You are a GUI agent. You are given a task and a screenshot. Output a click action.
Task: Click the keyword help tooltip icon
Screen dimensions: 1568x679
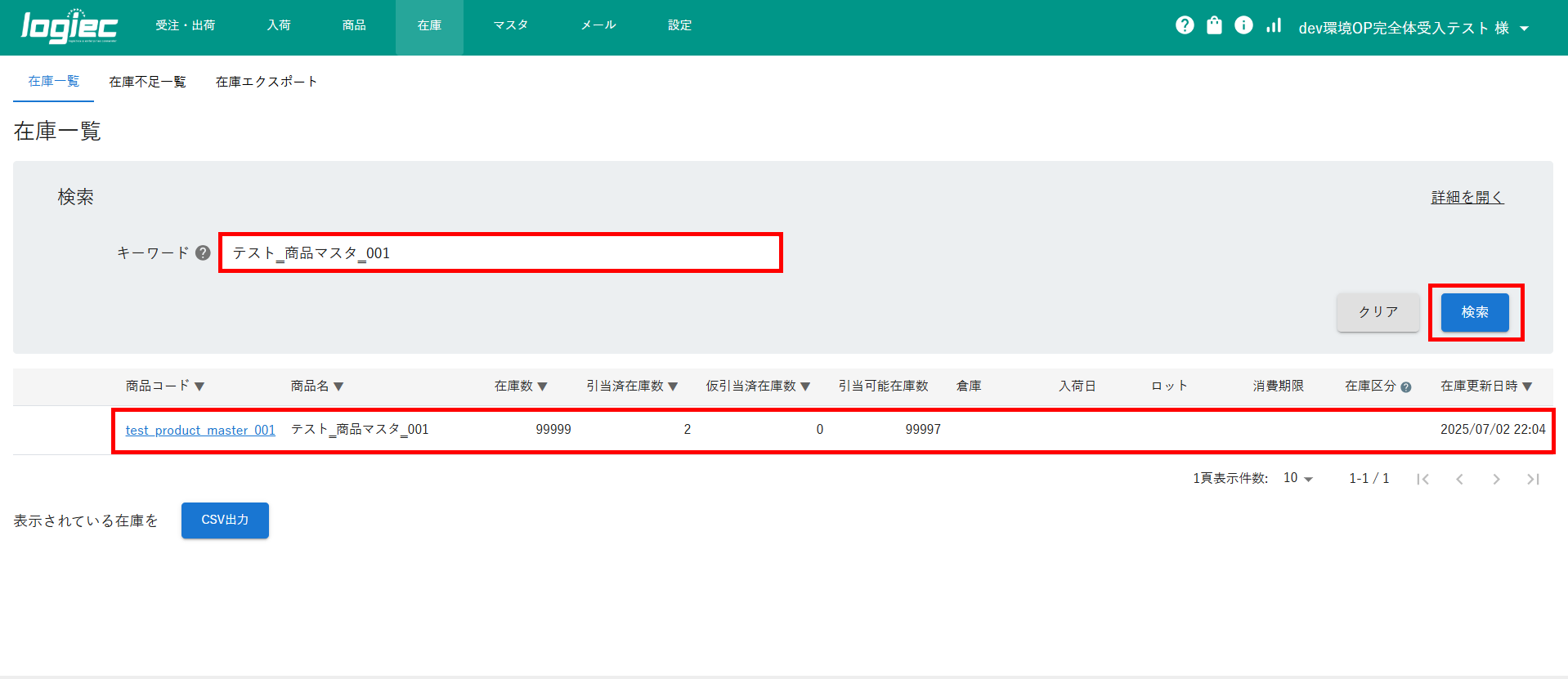[x=203, y=252]
